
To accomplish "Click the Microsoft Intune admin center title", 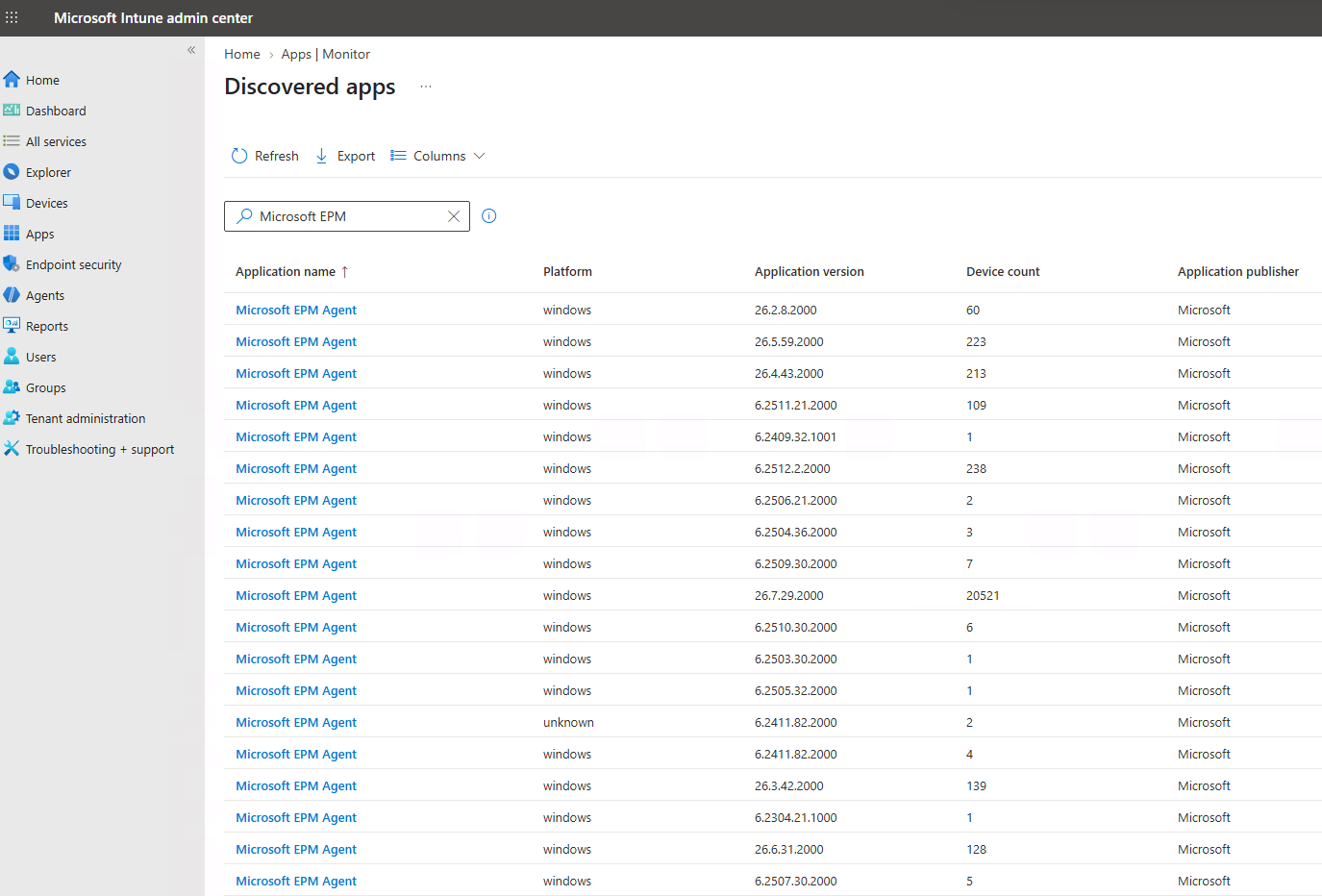I will (154, 18).
